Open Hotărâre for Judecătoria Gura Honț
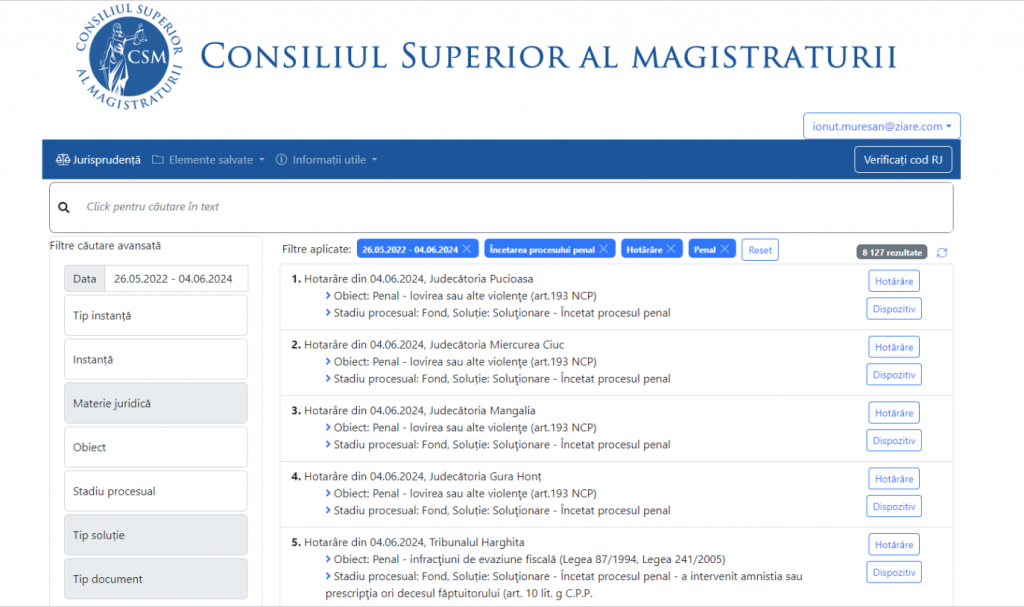This screenshot has height=607, width=1024. (894, 479)
